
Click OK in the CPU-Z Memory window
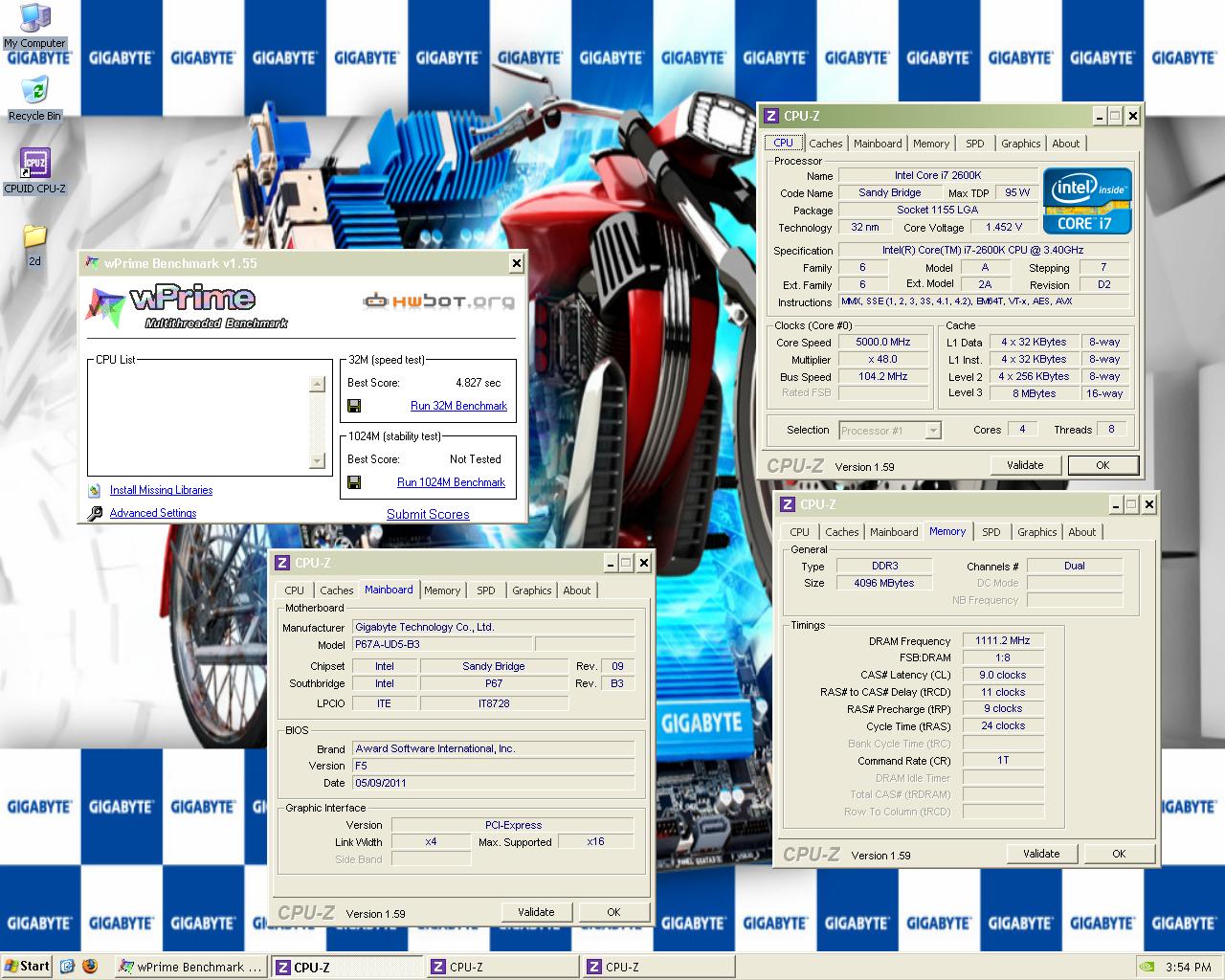1119,854
